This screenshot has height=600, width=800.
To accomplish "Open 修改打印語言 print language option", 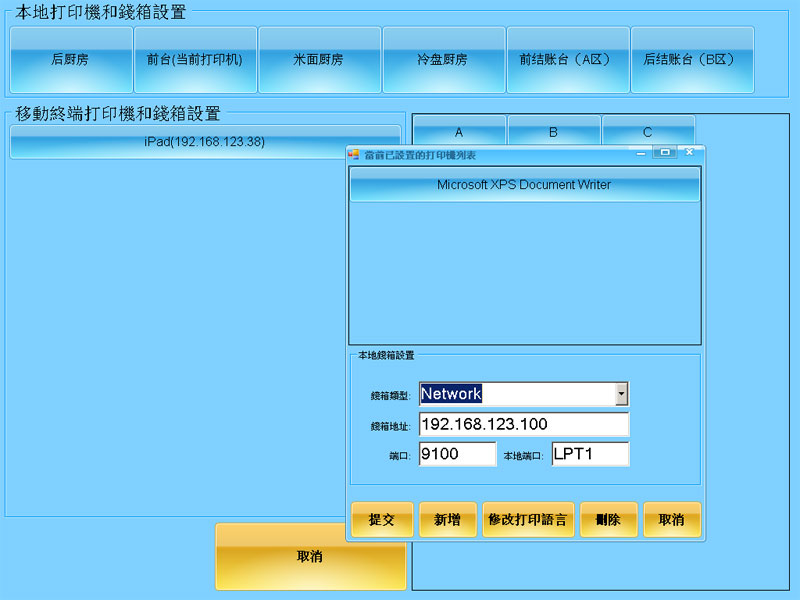I will coord(528,520).
